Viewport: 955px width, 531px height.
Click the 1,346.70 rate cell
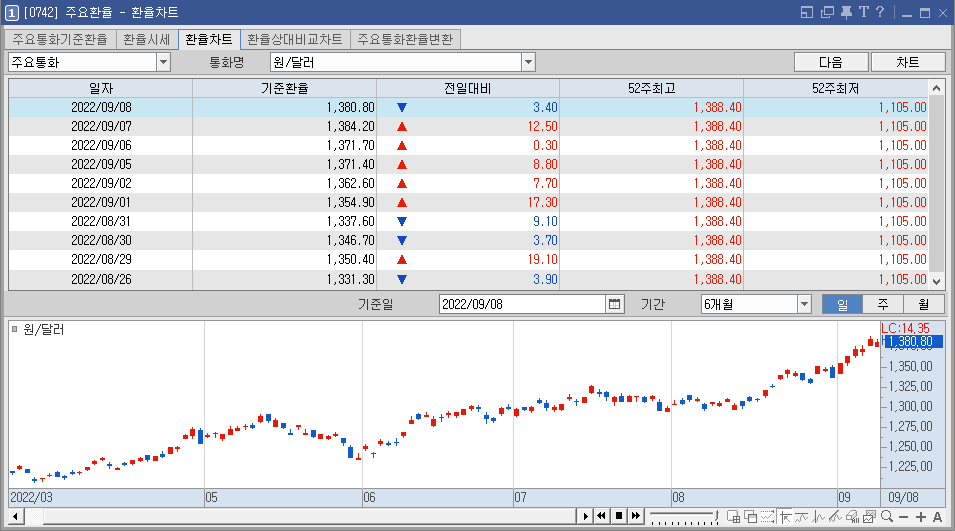[284, 241]
